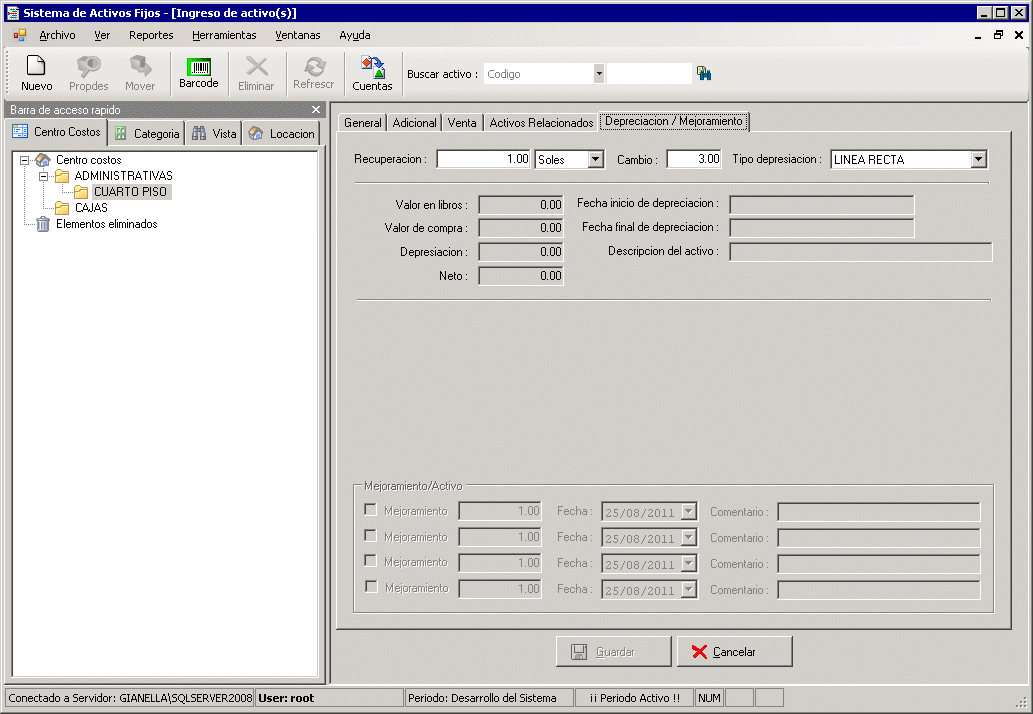Open the Tipo depresiacion LINEA RECTA dropdown
This screenshot has width=1033, height=714.
coord(978,159)
